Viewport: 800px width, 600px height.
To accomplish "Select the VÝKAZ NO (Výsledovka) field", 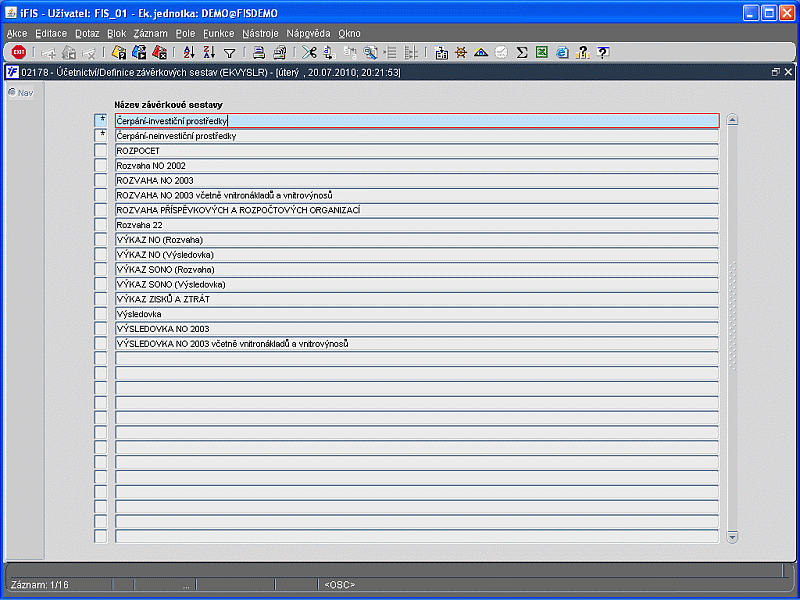I will pos(417,254).
